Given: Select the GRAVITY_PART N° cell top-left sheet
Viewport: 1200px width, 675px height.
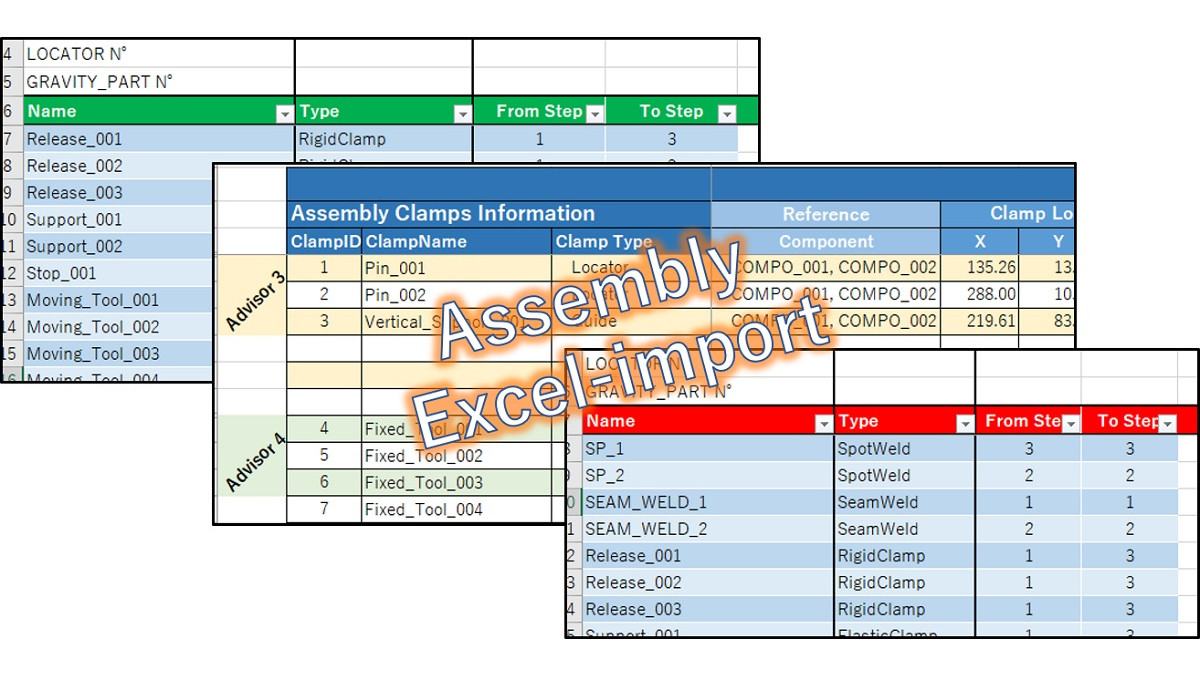Looking at the screenshot, I should [x=158, y=82].
